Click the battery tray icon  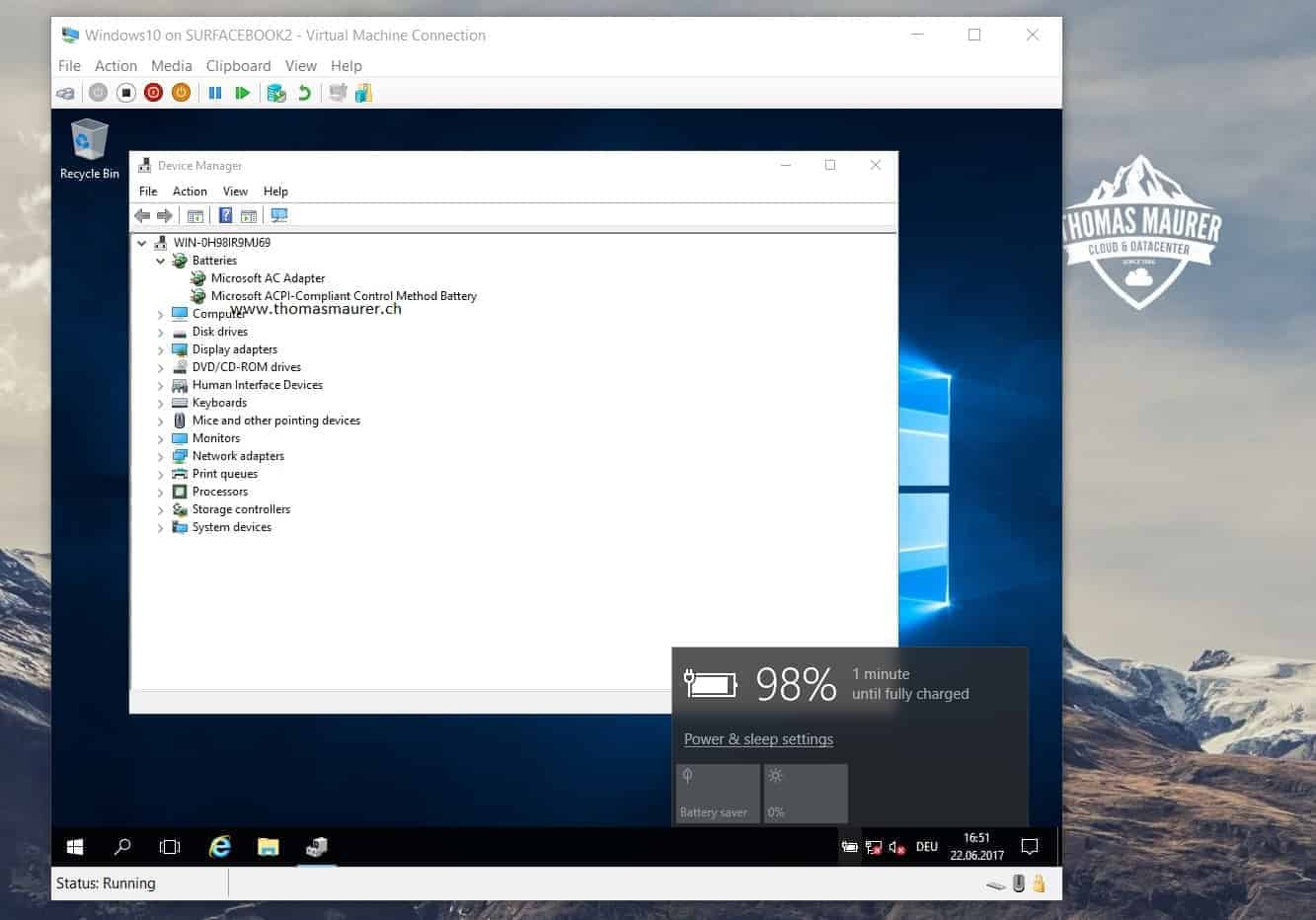[x=849, y=847]
